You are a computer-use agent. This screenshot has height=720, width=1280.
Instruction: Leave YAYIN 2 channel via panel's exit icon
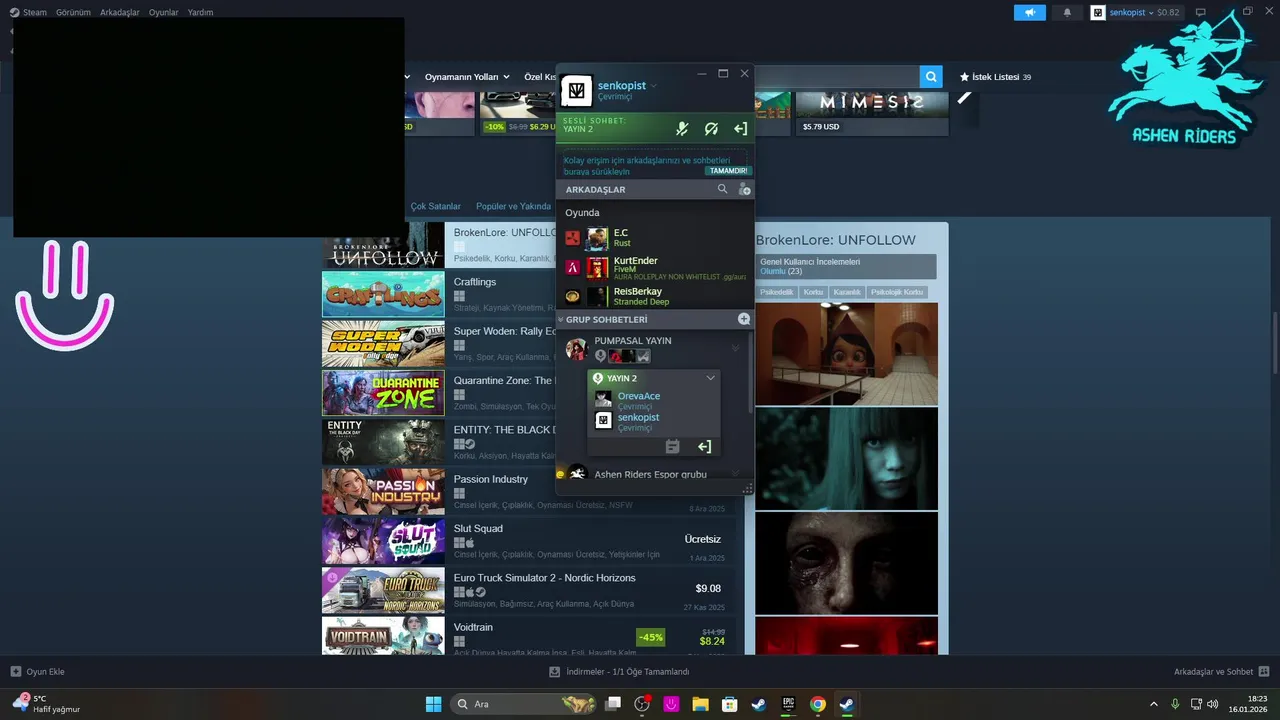click(x=704, y=447)
